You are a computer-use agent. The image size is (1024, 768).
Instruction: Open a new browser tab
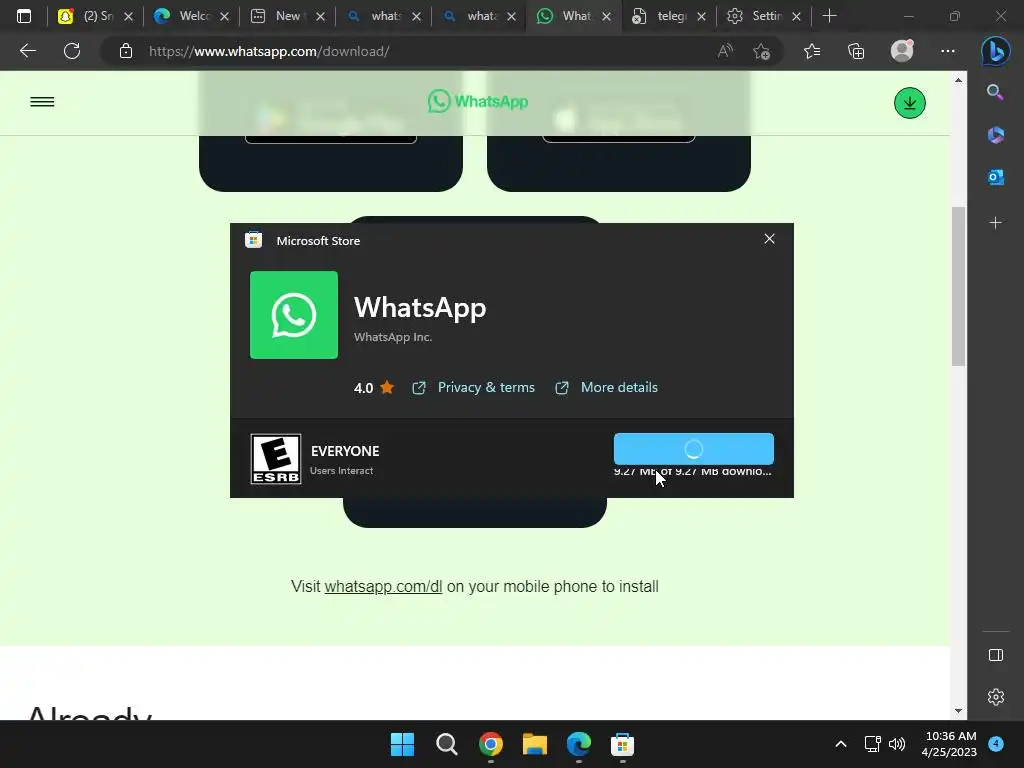point(829,16)
